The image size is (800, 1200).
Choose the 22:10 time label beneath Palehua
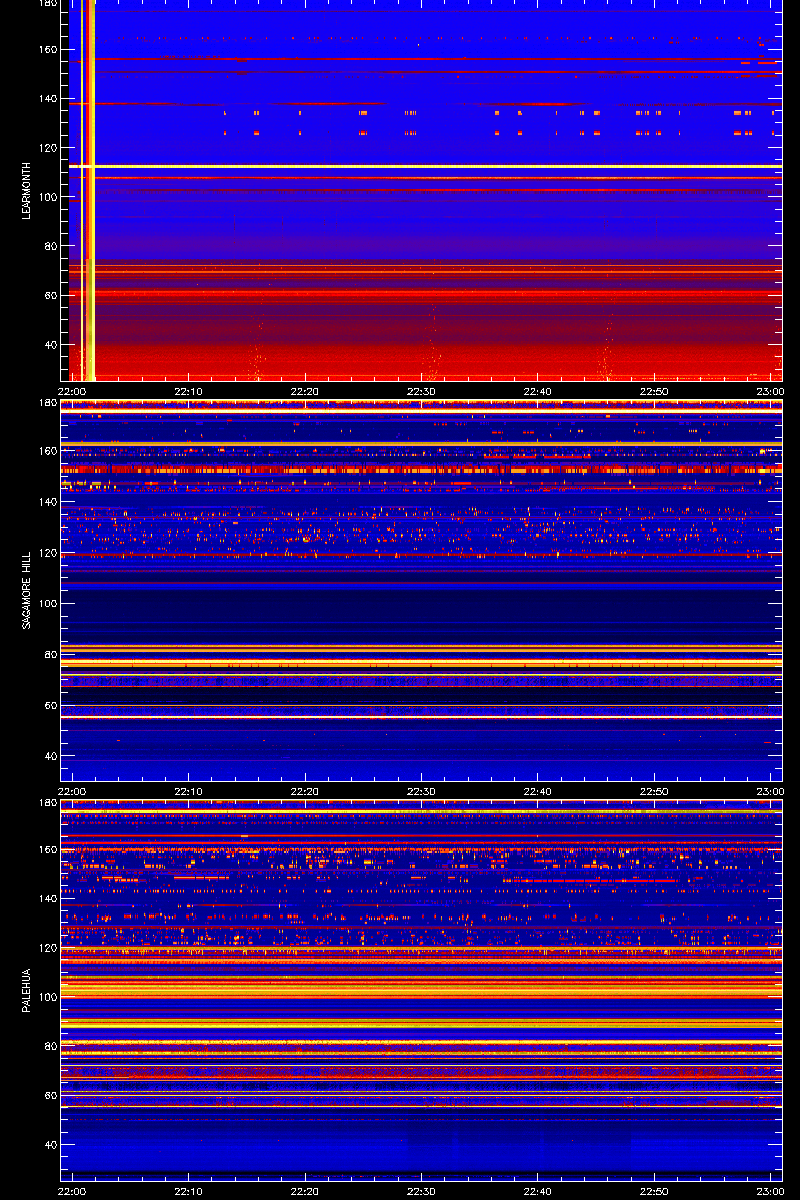(189, 1191)
